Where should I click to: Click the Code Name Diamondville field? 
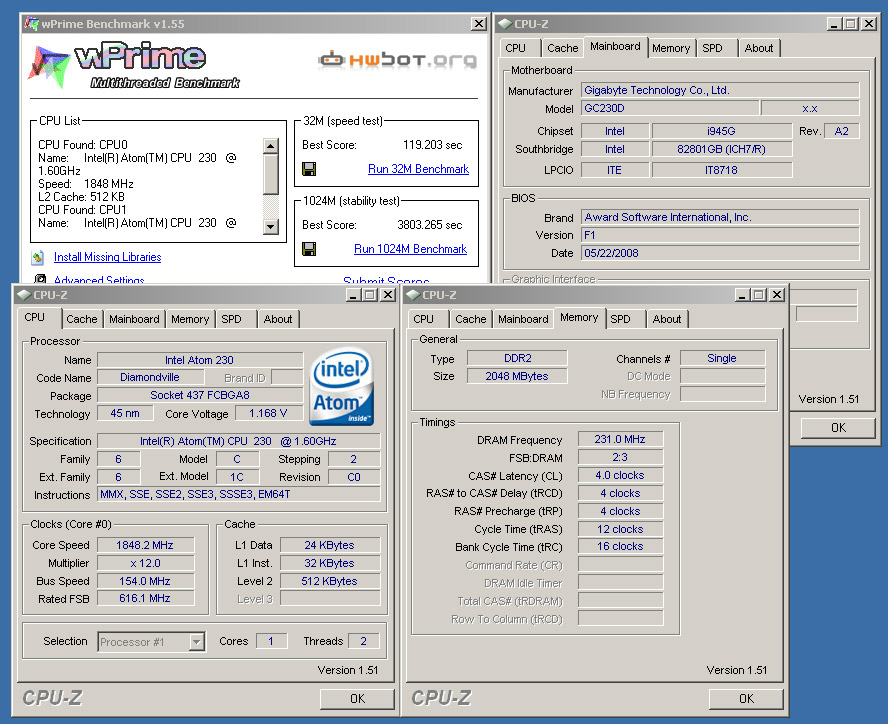point(150,377)
